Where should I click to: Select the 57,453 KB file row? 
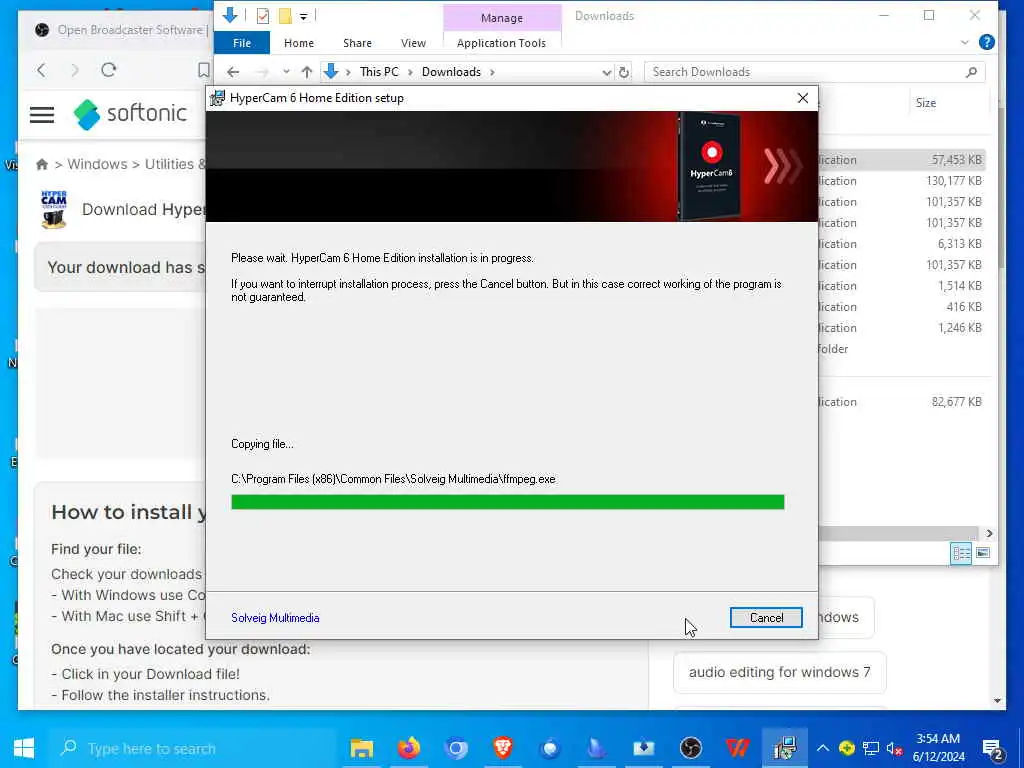coord(901,160)
